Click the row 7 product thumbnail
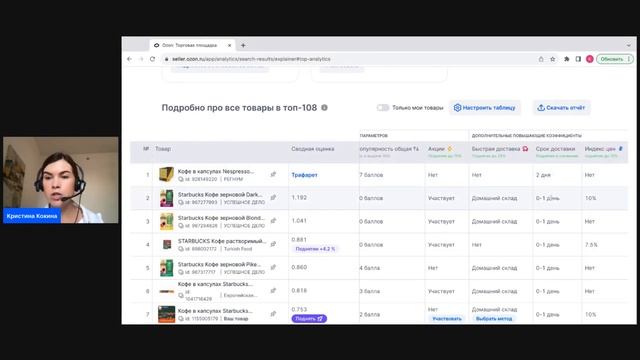The height and width of the screenshot is (360, 640). [x=167, y=314]
